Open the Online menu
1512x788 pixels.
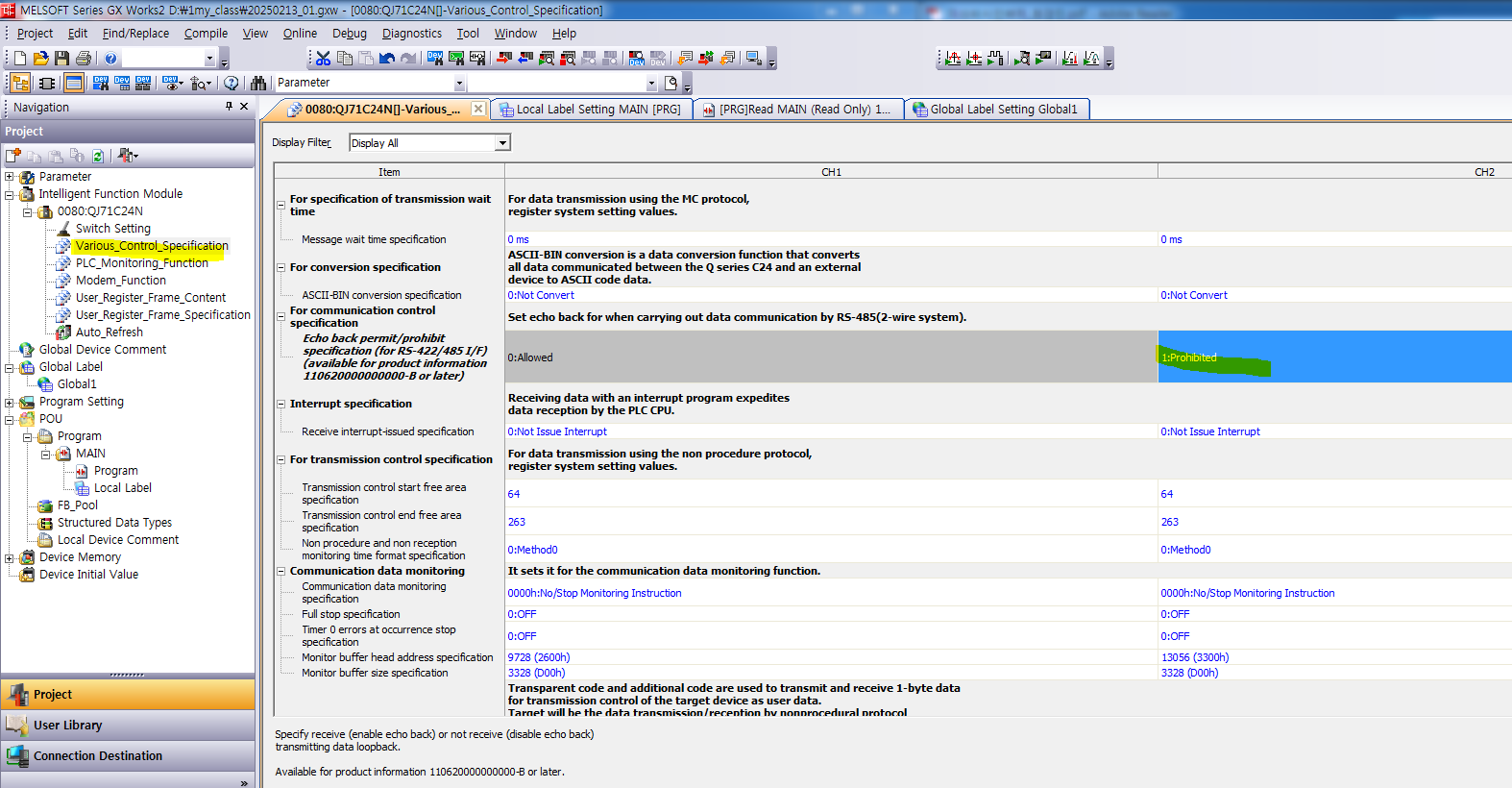(300, 33)
